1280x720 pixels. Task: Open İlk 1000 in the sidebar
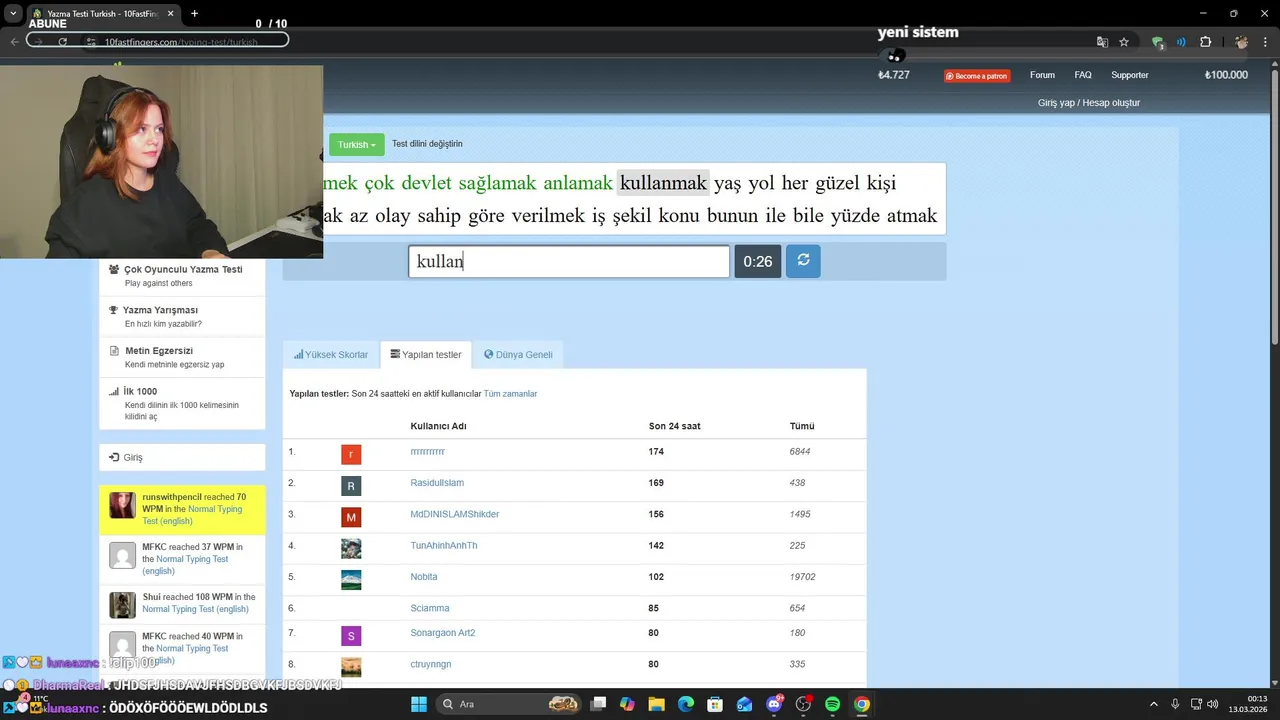pyautogui.click(x=182, y=403)
